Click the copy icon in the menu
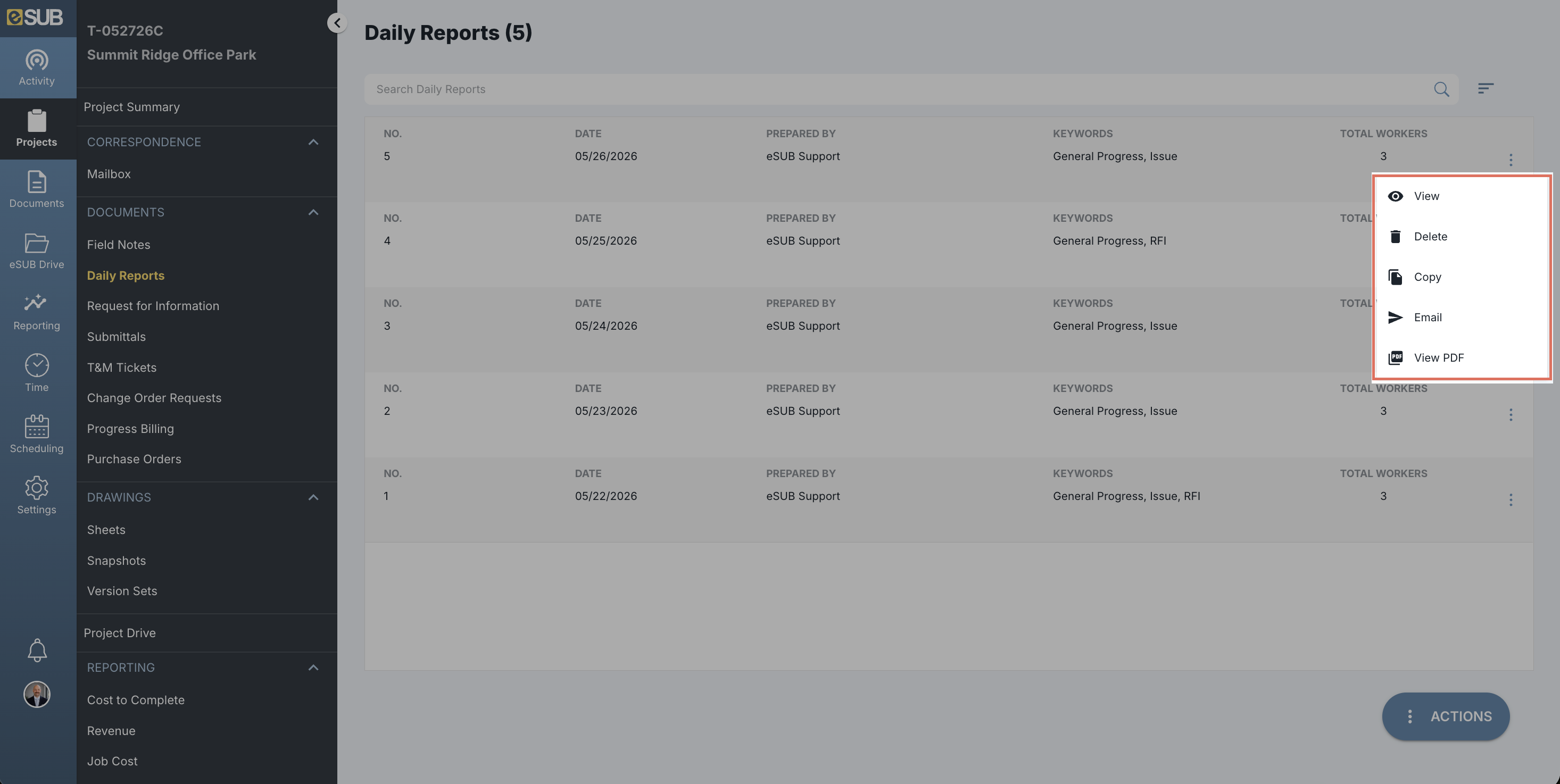 1395,277
